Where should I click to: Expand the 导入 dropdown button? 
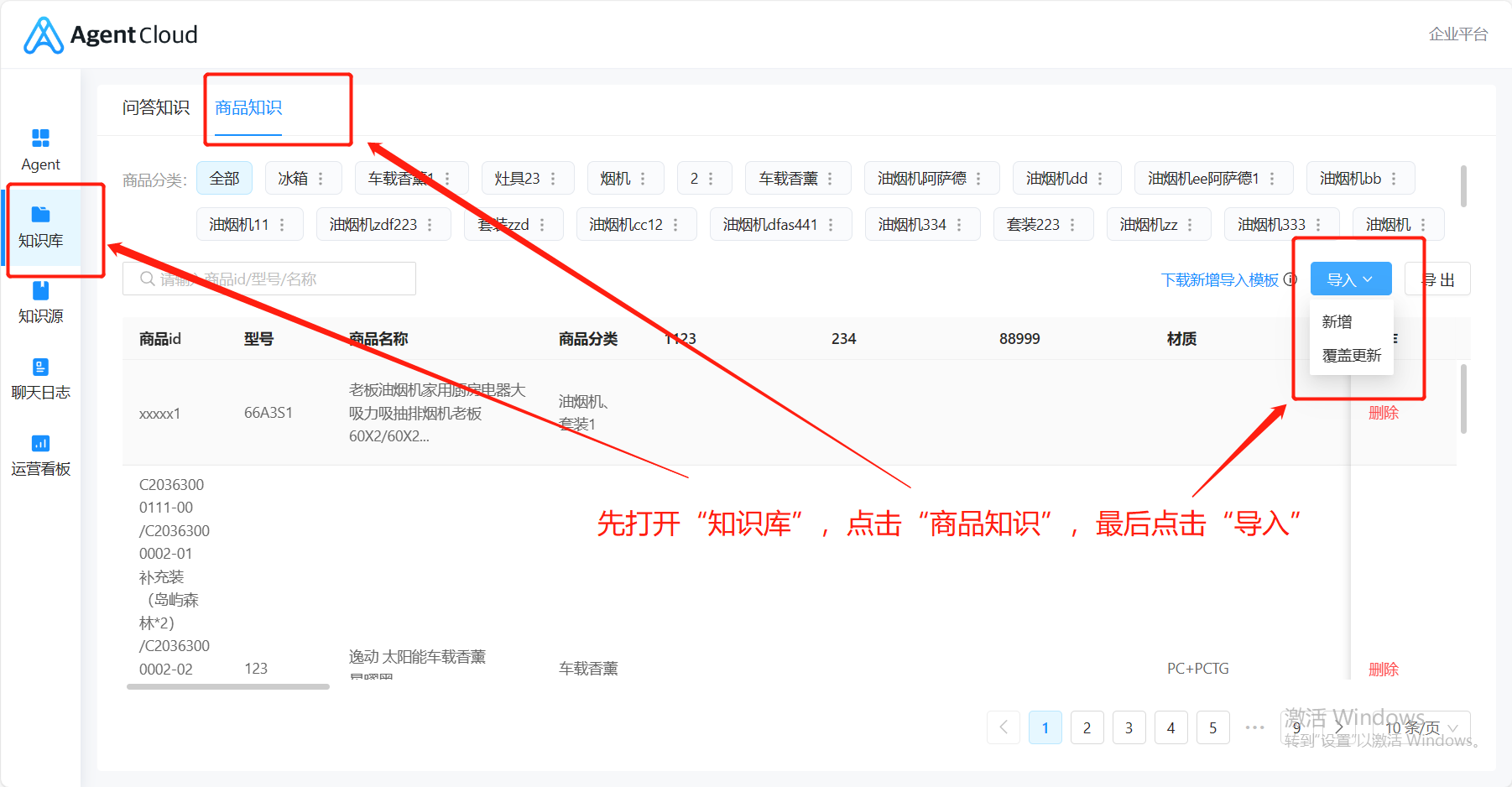pos(1351,279)
